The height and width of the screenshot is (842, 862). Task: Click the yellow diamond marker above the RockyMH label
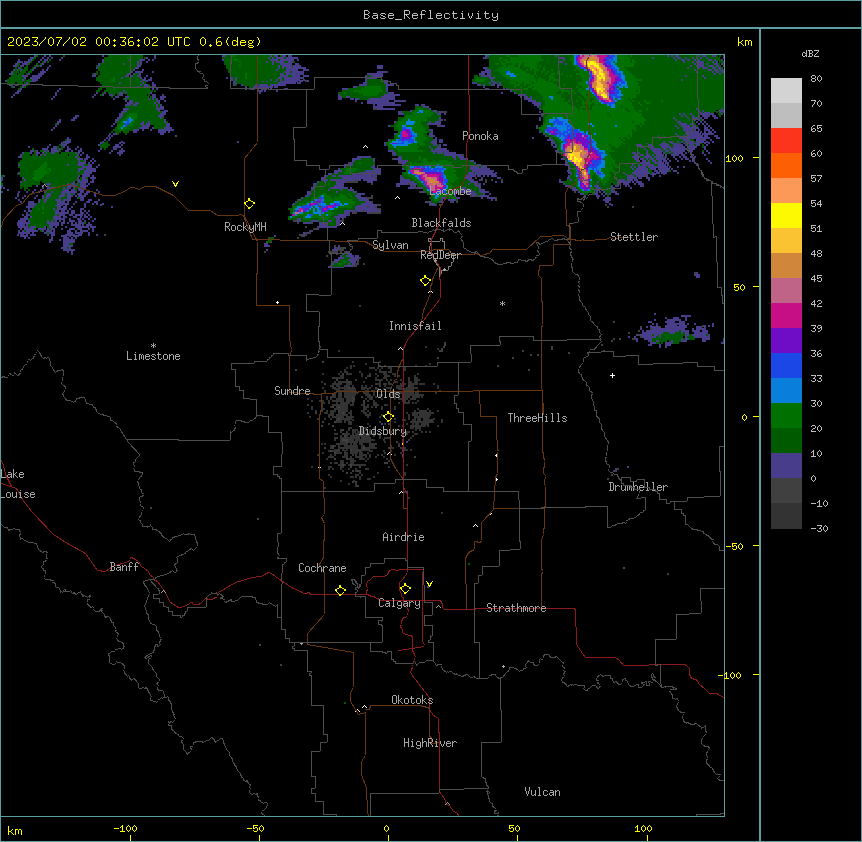pyautogui.click(x=249, y=204)
